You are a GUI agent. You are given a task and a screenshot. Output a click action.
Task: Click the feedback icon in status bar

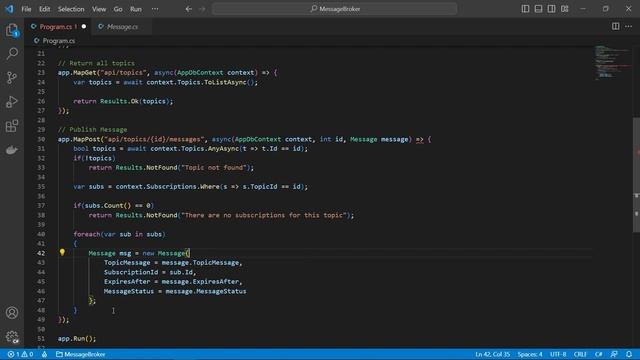(x=614, y=354)
